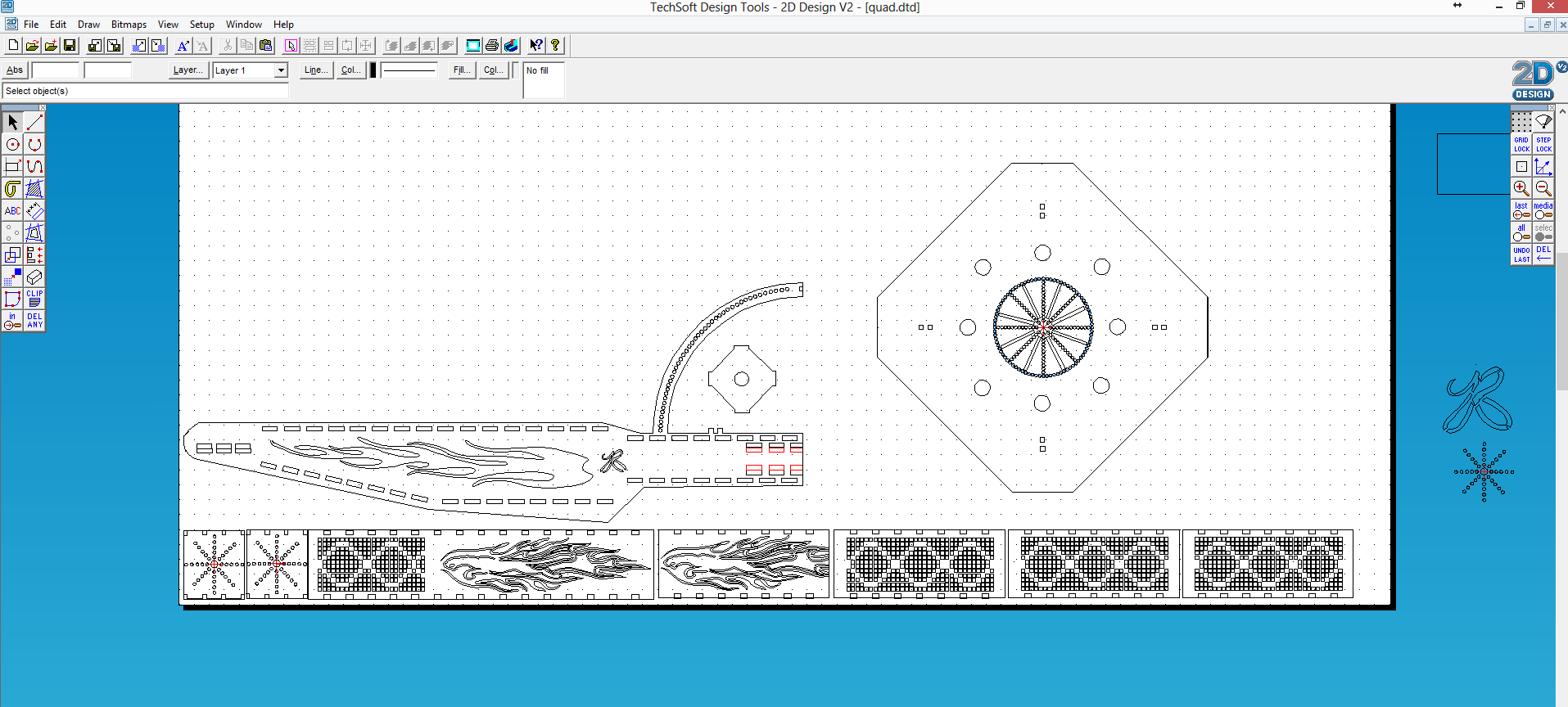Click the blue text attributes 'A' icon

[183, 46]
